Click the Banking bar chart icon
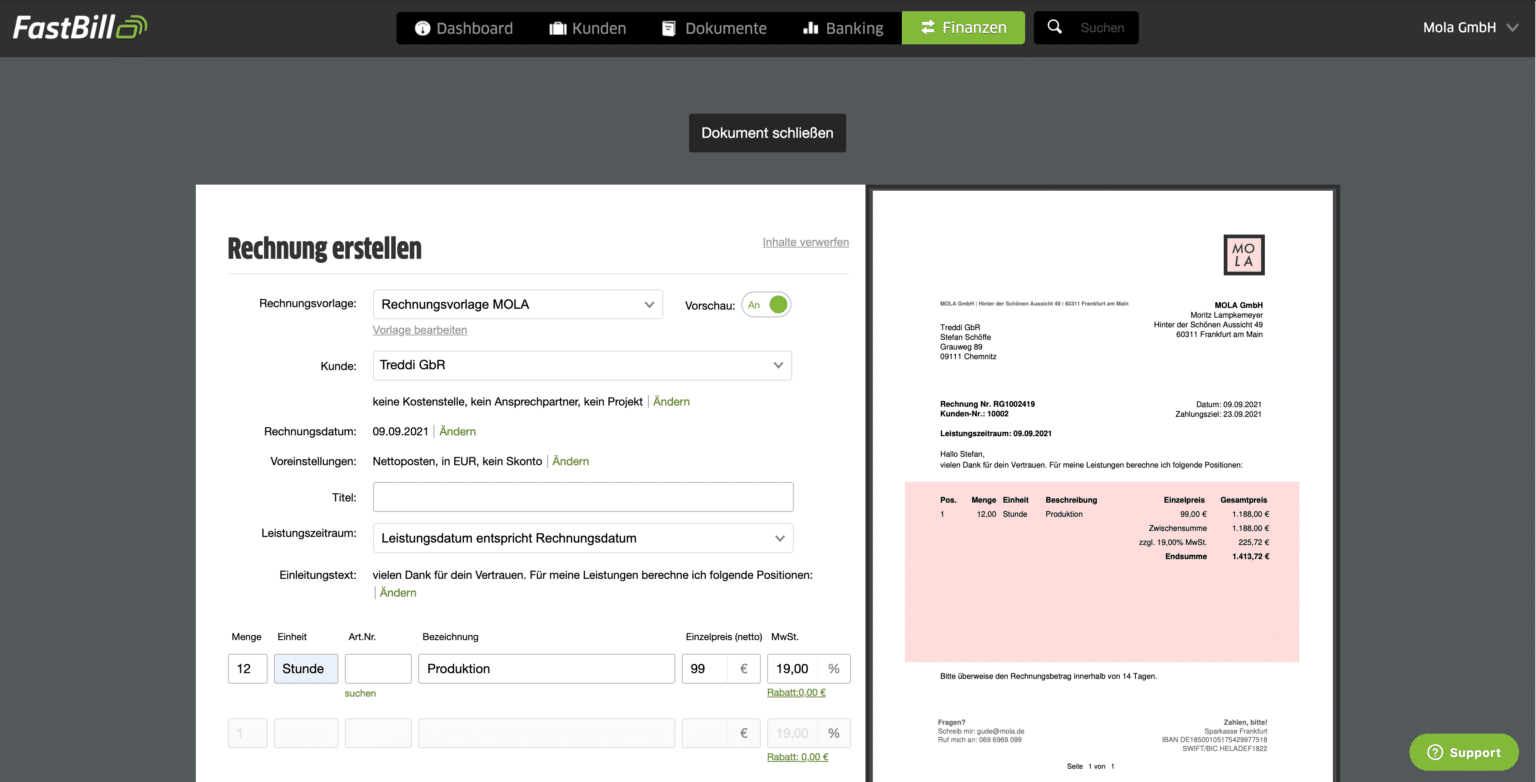The height and width of the screenshot is (782, 1536). click(x=811, y=28)
